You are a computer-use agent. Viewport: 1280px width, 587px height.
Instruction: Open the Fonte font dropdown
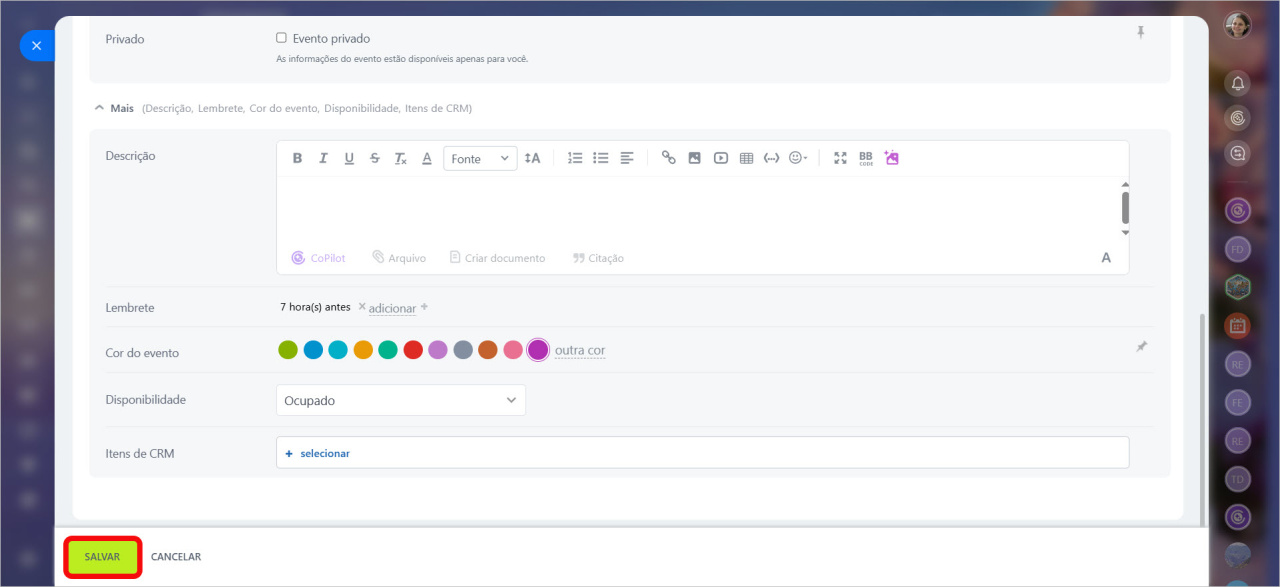(x=480, y=159)
